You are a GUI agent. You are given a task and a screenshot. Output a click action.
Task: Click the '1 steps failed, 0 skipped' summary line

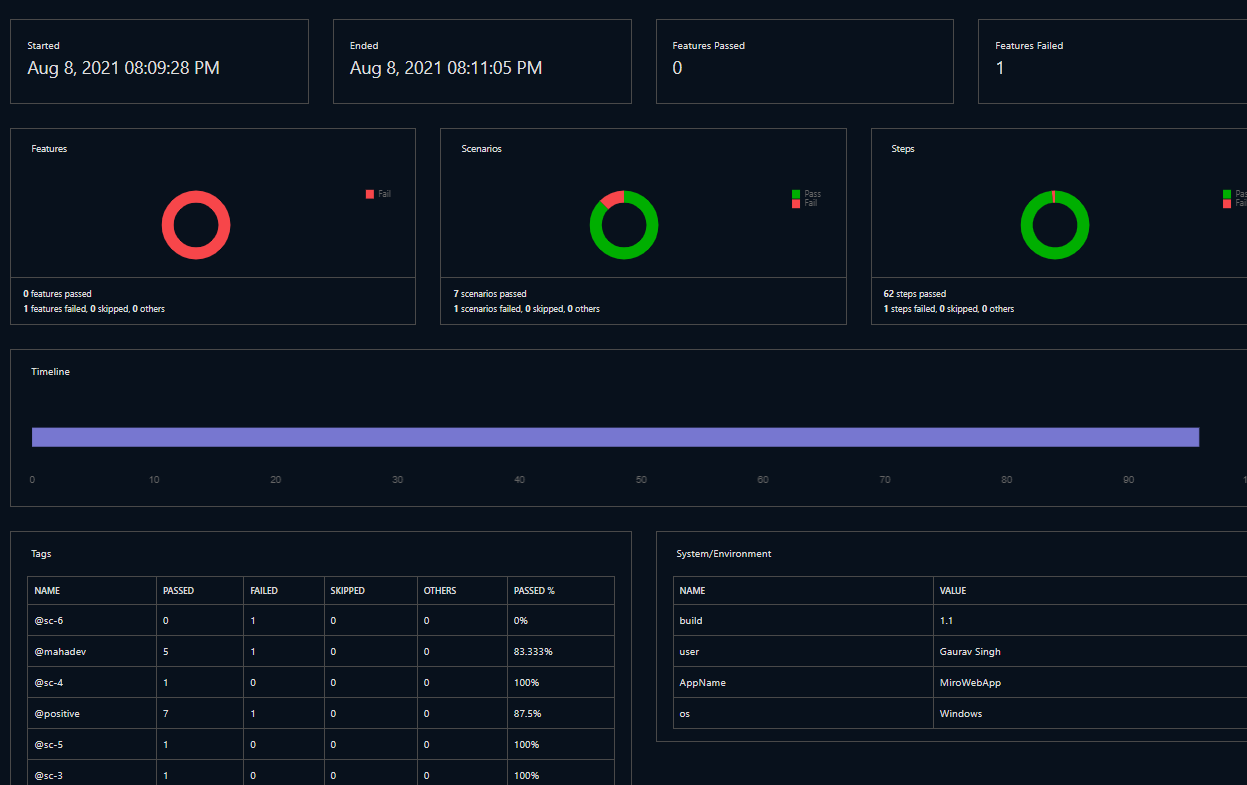pos(949,309)
